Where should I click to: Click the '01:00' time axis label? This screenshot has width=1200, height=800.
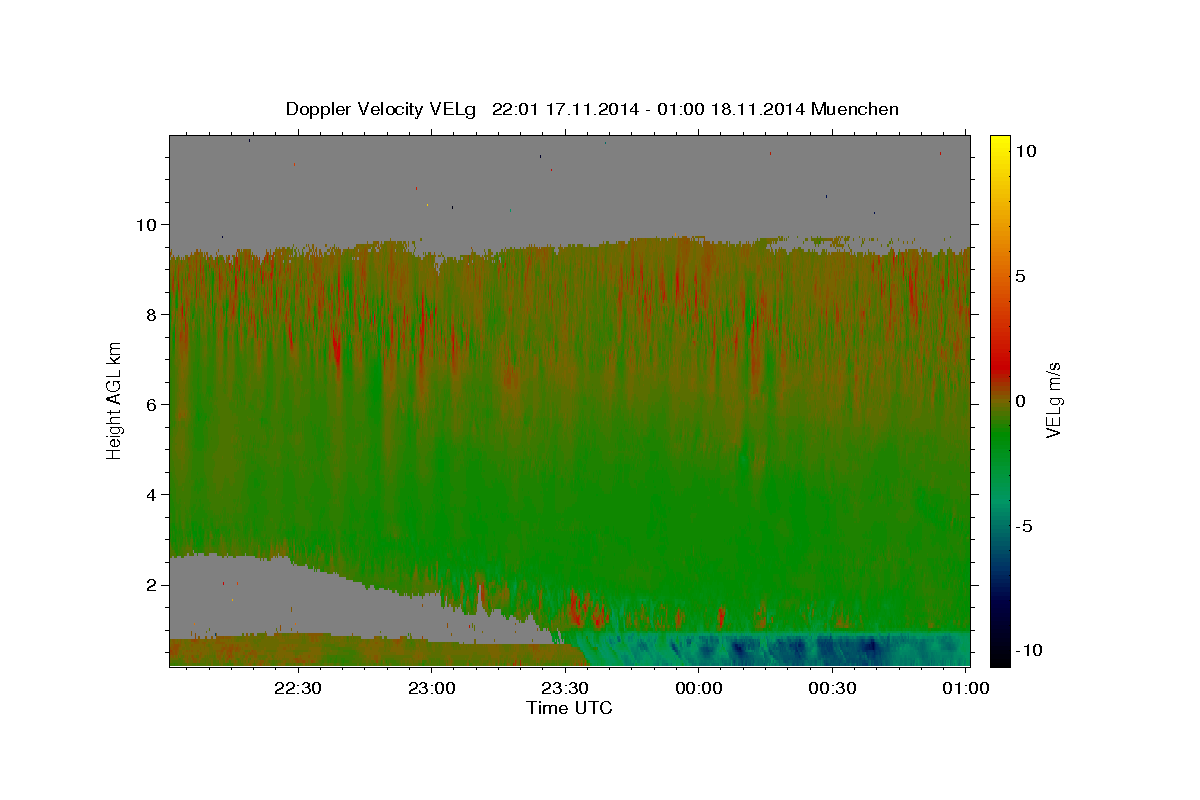pos(967,688)
